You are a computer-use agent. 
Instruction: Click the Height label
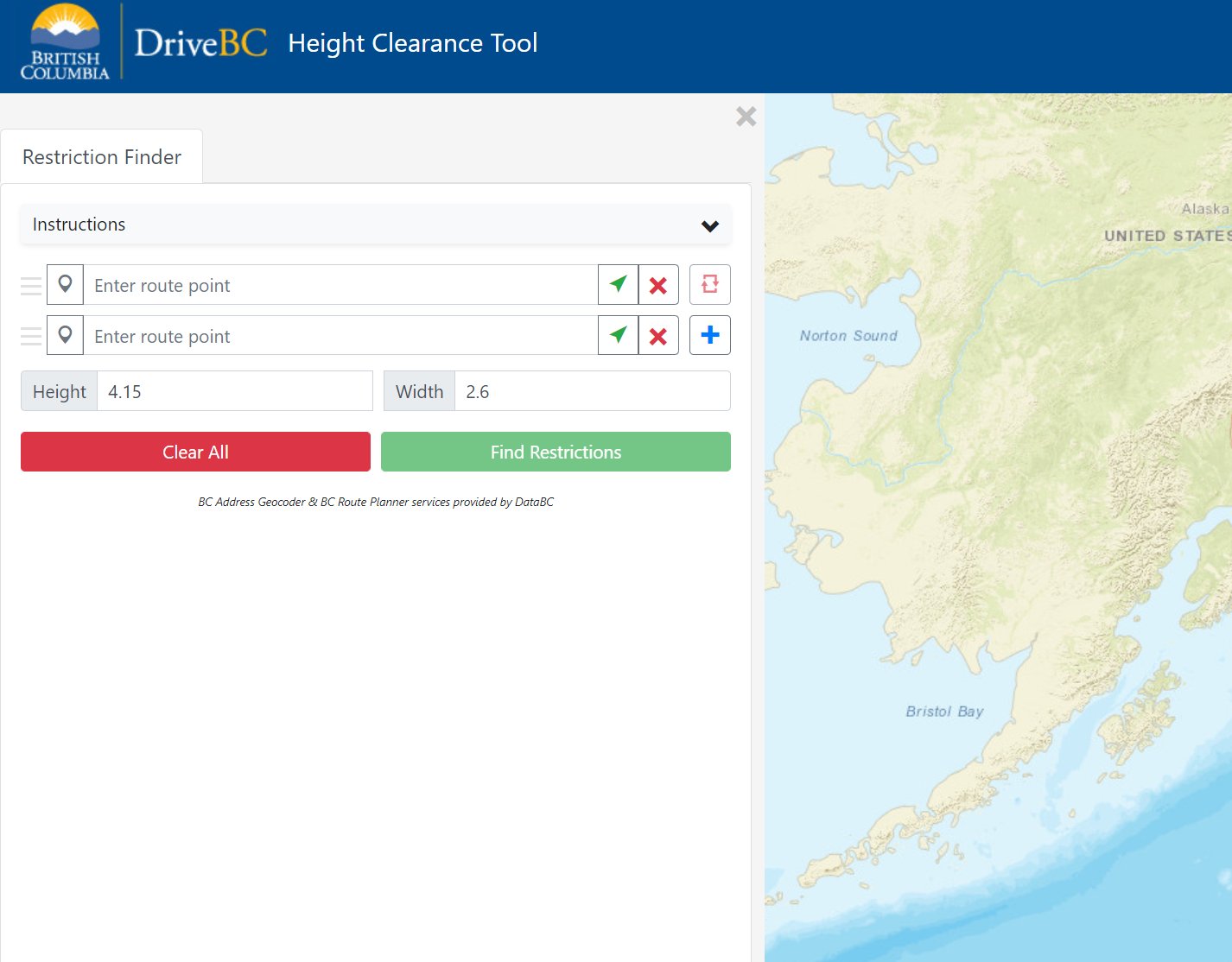[60, 391]
